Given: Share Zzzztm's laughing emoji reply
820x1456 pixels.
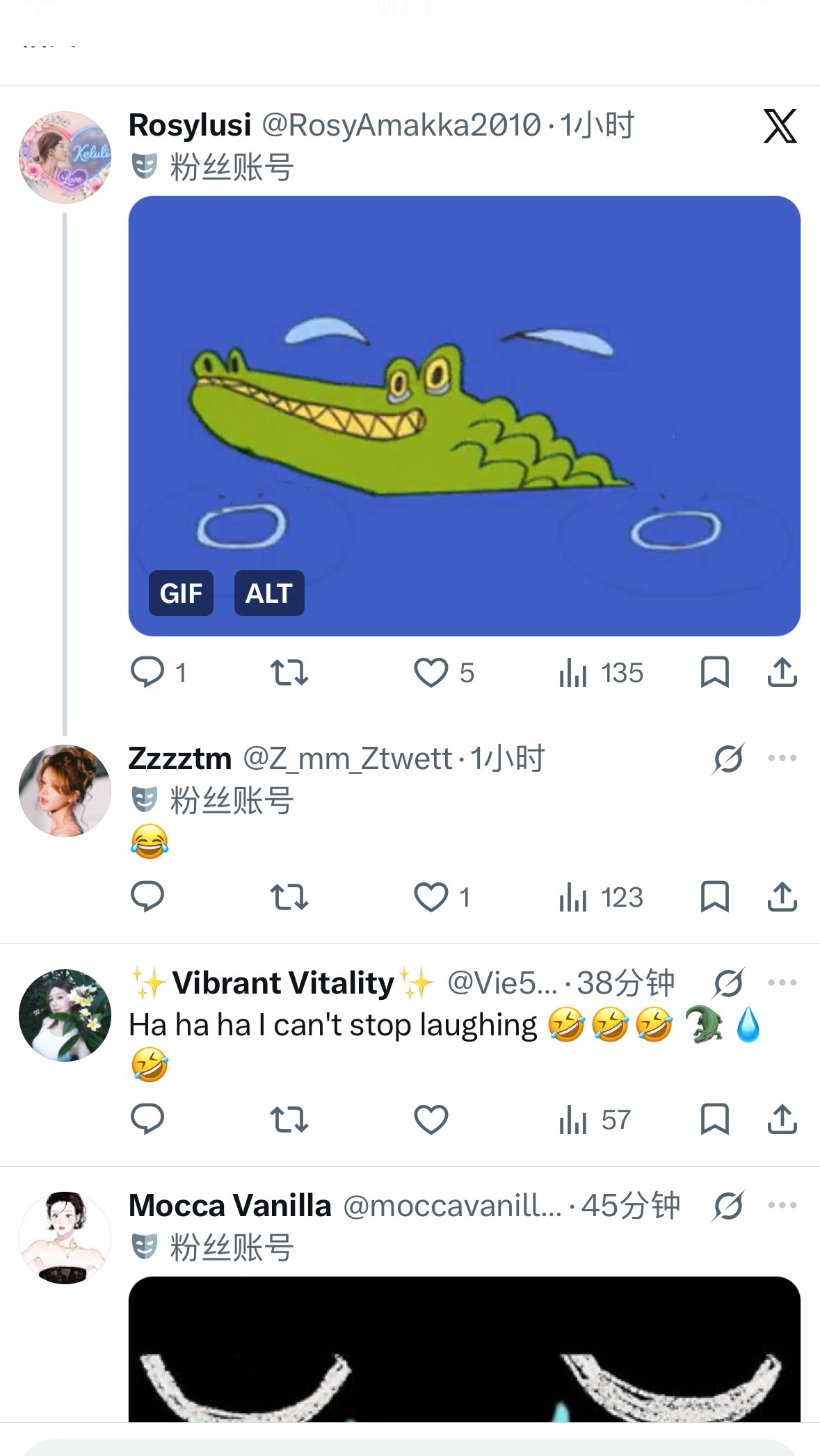Looking at the screenshot, I should [782, 897].
